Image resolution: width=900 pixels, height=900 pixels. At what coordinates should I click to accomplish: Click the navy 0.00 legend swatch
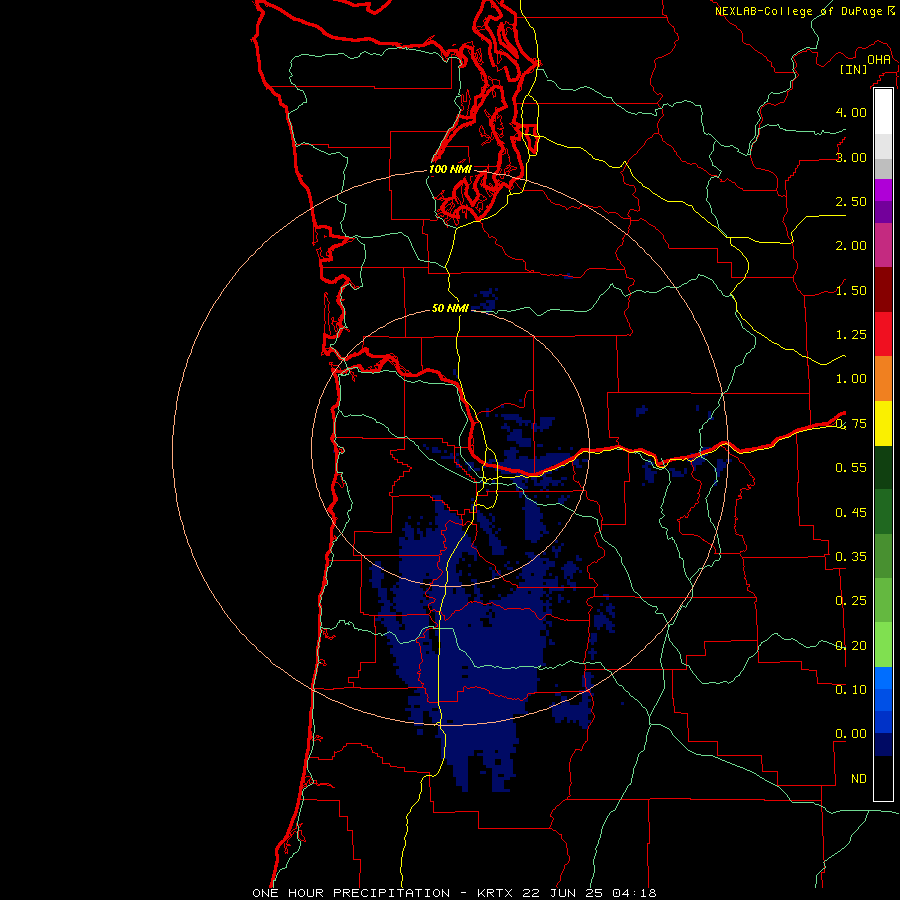(x=883, y=744)
